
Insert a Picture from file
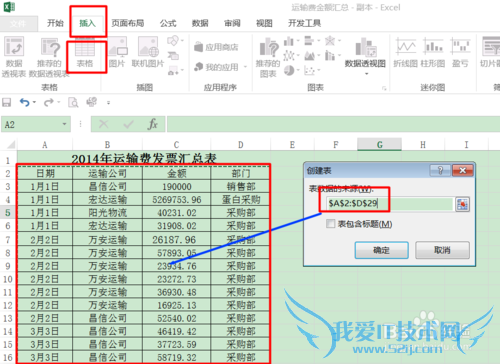tap(117, 53)
